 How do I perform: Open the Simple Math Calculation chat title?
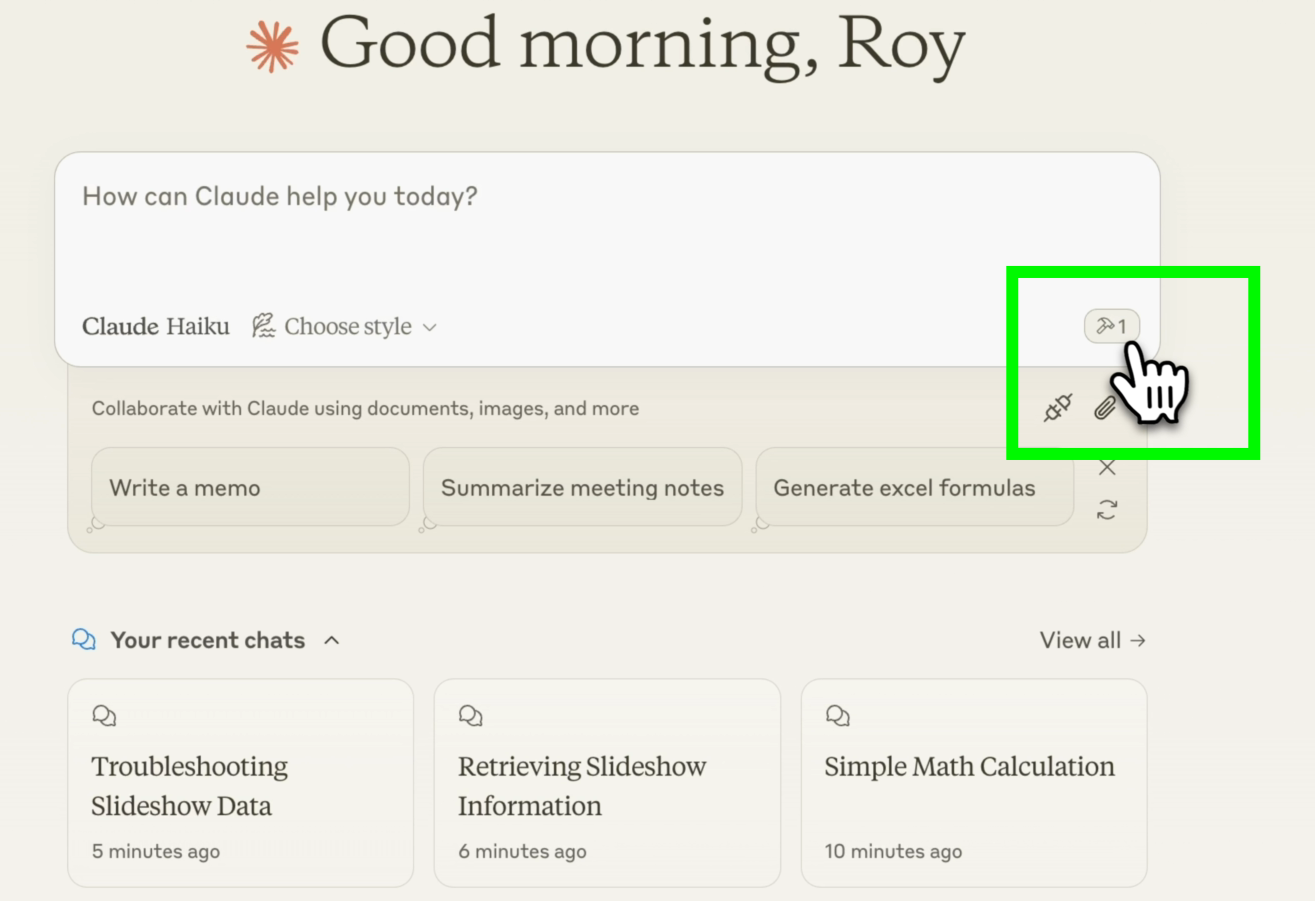click(968, 767)
